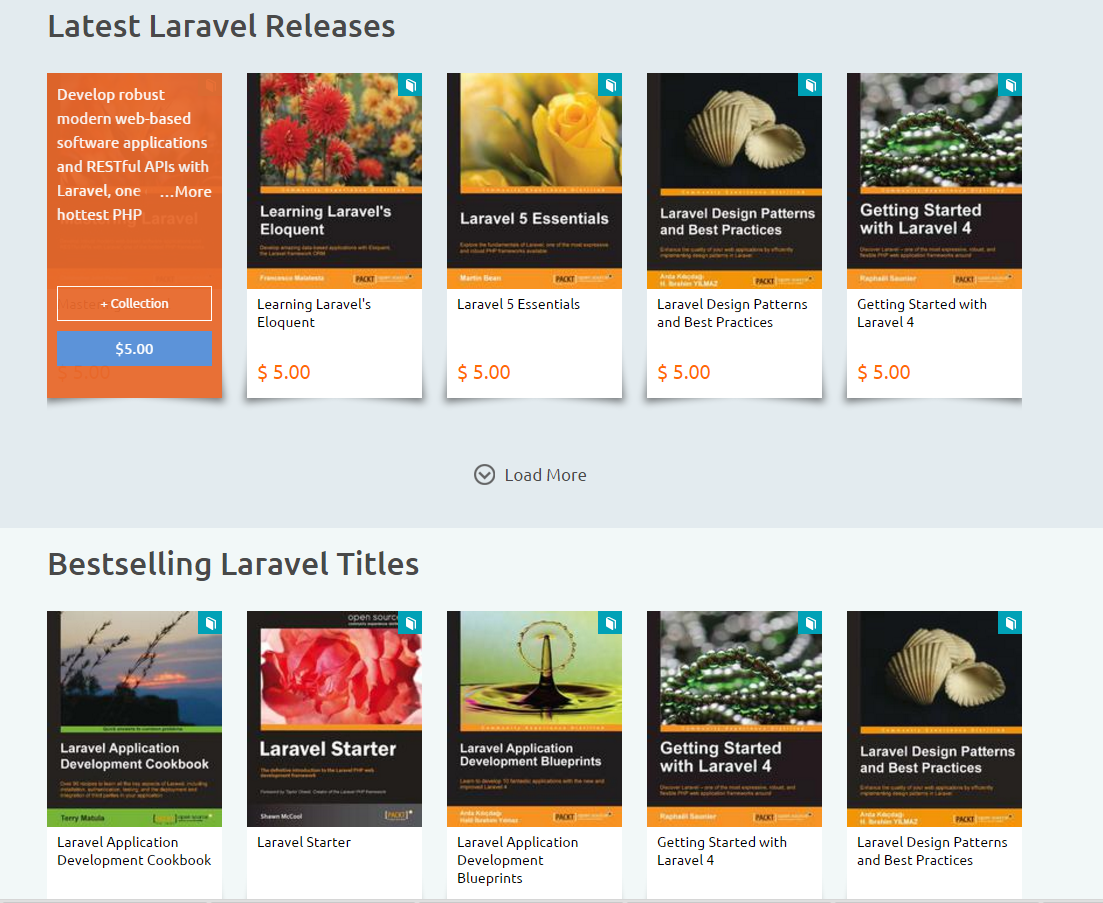This screenshot has height=903, width=1103.
Task: Click latest releases Getting Started with Laravel 4 cover
Action: 934,181
